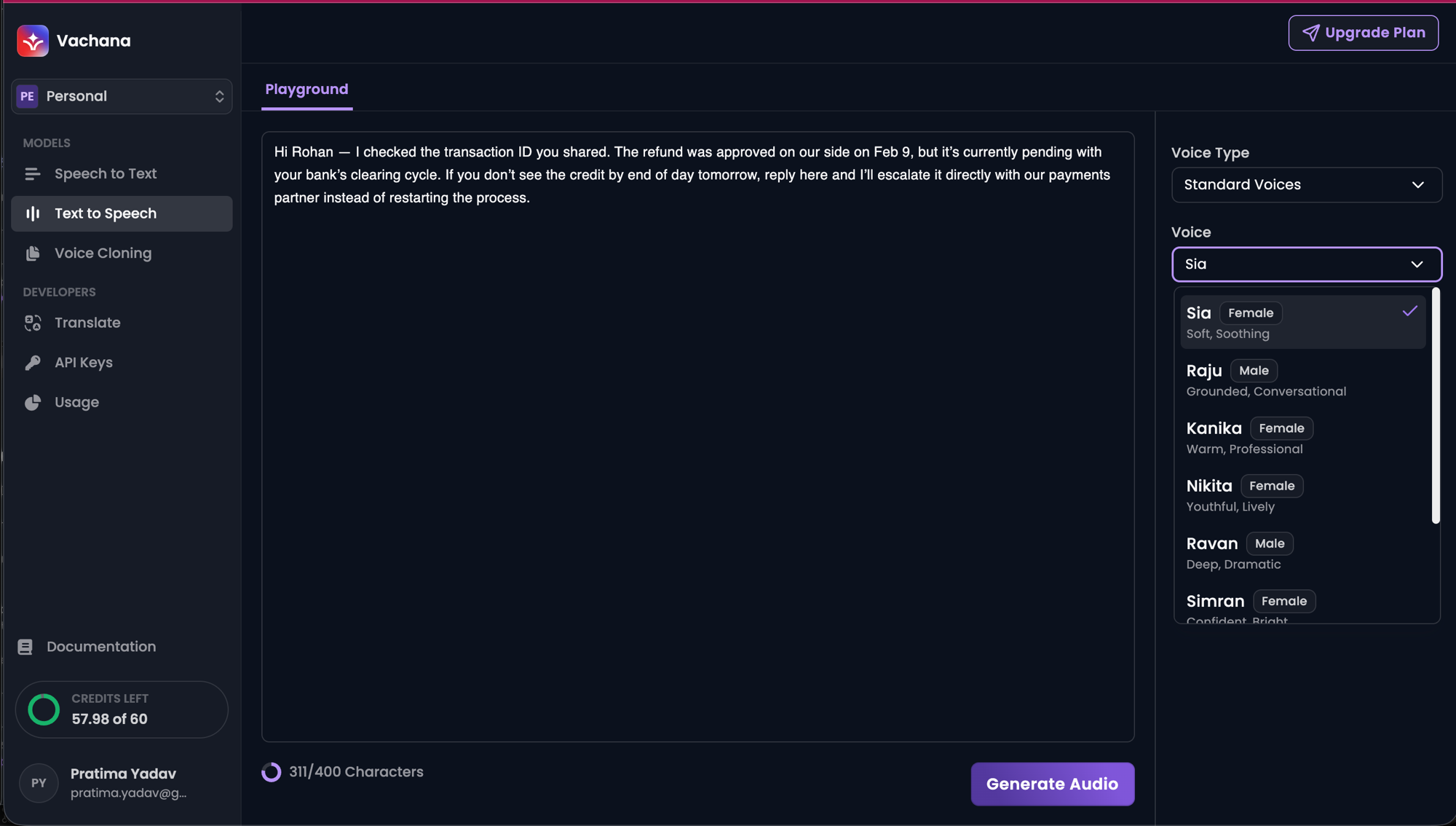Image resolution: width=1456 pixels, height=826 pixels.
Task: Select Text to Speech menu item
Action: click(122, 213)
